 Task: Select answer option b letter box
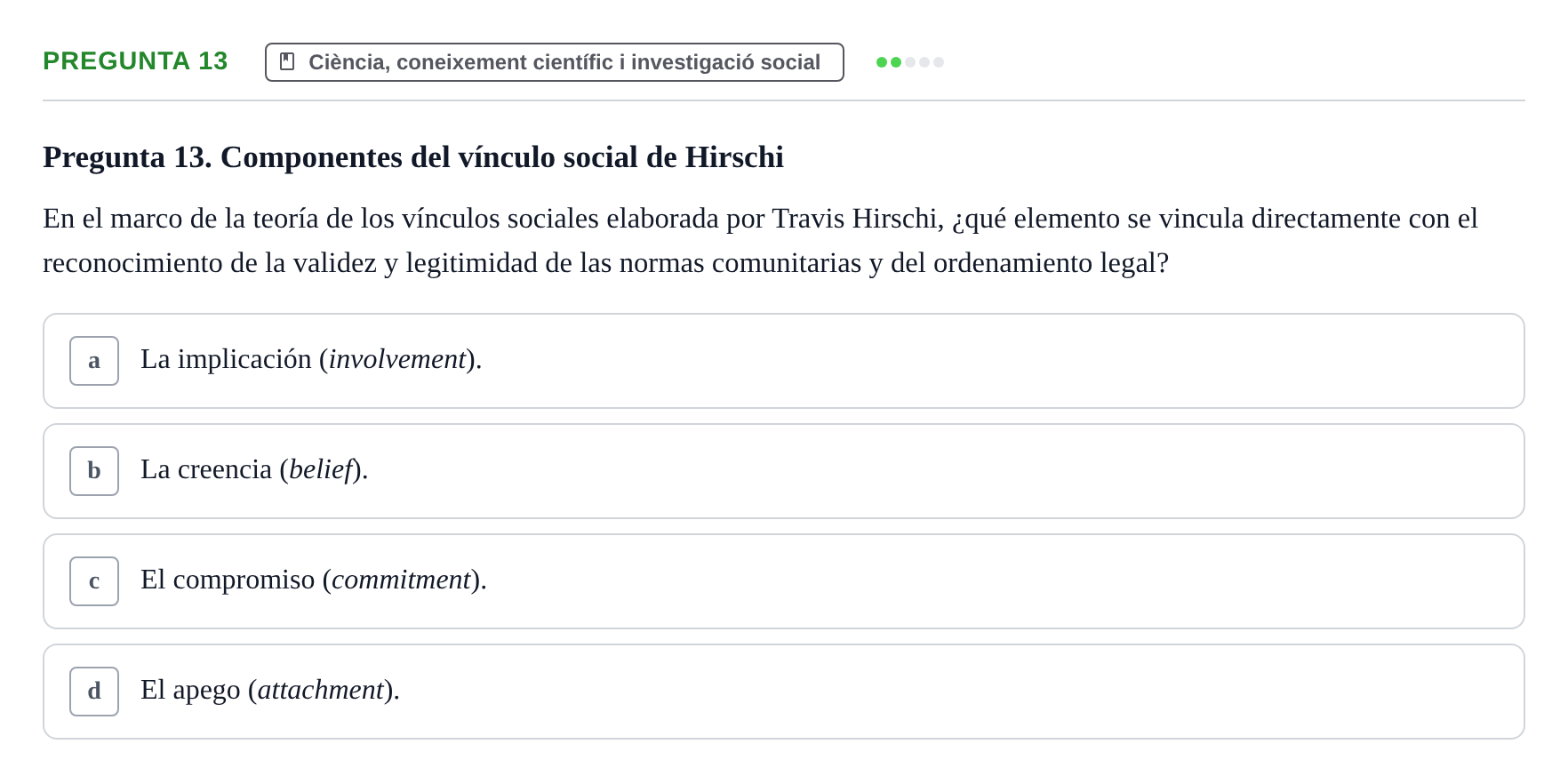[x=94, y=471]
